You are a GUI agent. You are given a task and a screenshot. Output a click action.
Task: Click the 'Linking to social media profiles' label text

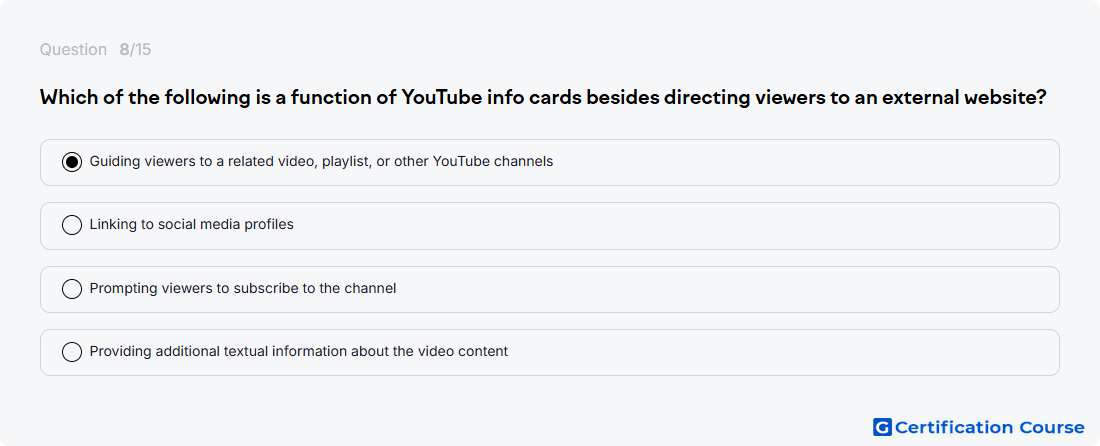point(192,225)
